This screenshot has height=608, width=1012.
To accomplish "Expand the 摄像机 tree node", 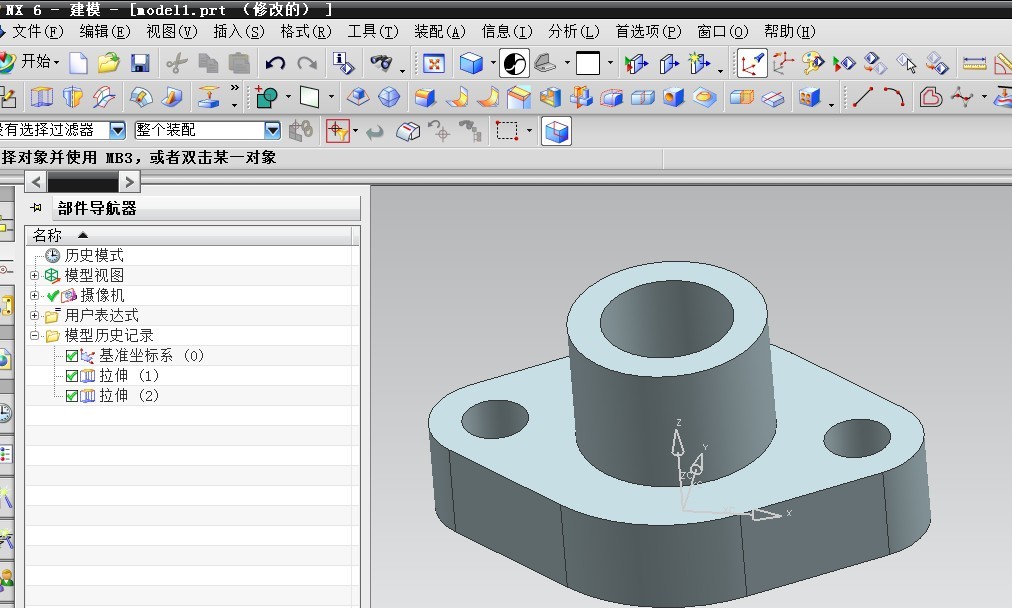I will (34, 296).
